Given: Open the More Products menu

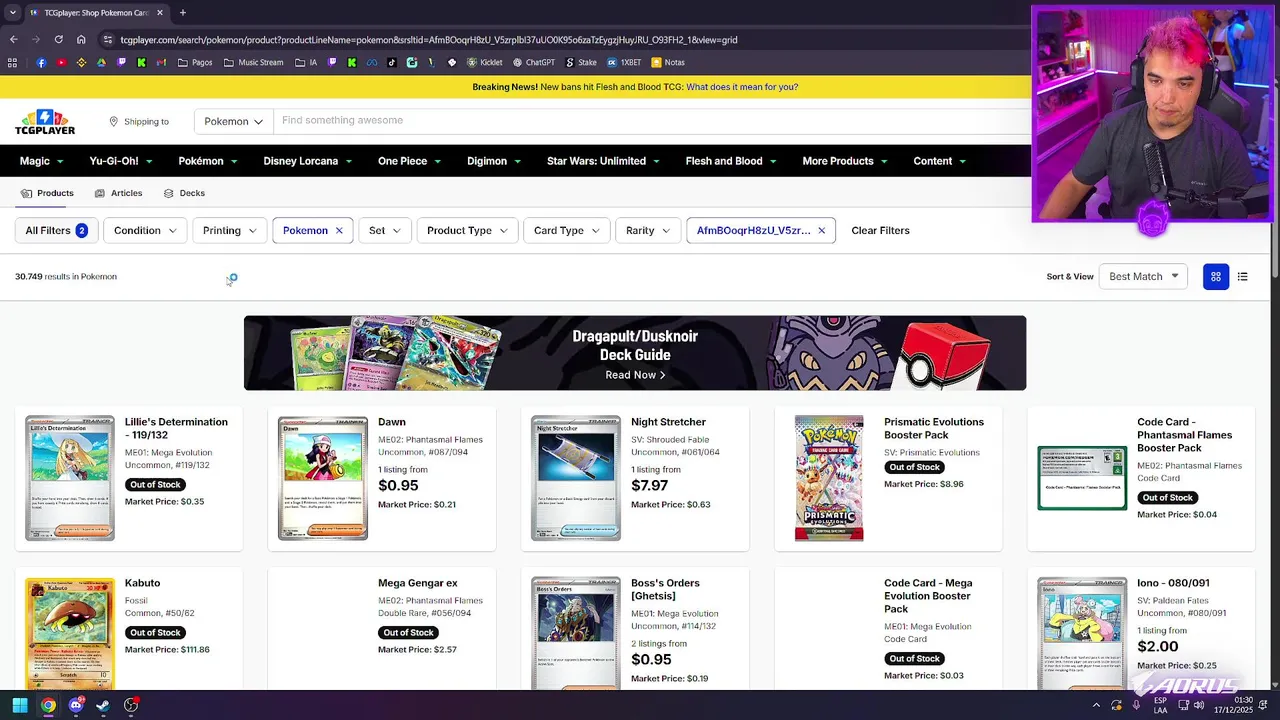Looking at the screenshot, I should 845,161.
